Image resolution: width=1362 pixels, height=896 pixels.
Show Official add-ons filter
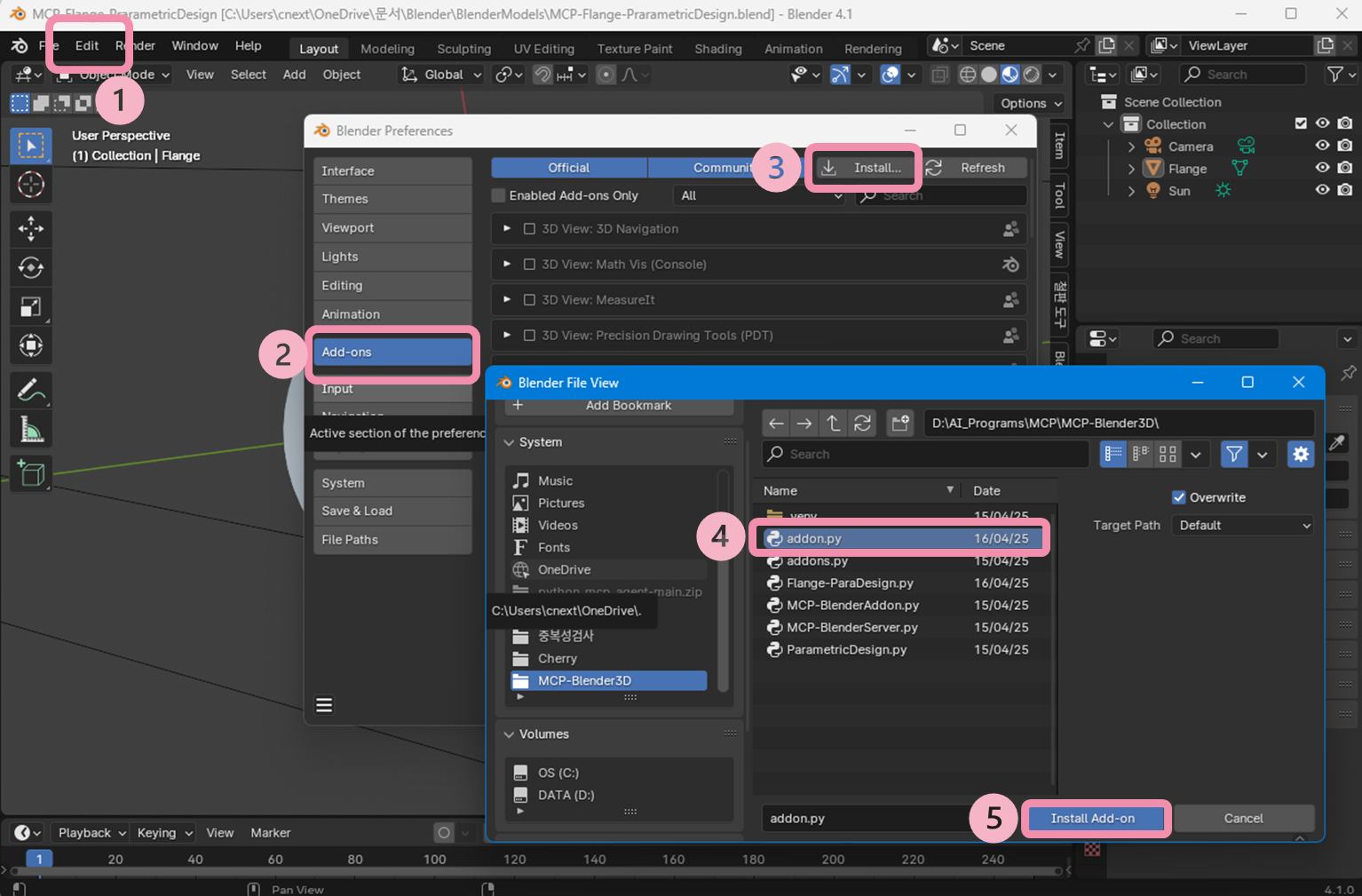(569, 168)
